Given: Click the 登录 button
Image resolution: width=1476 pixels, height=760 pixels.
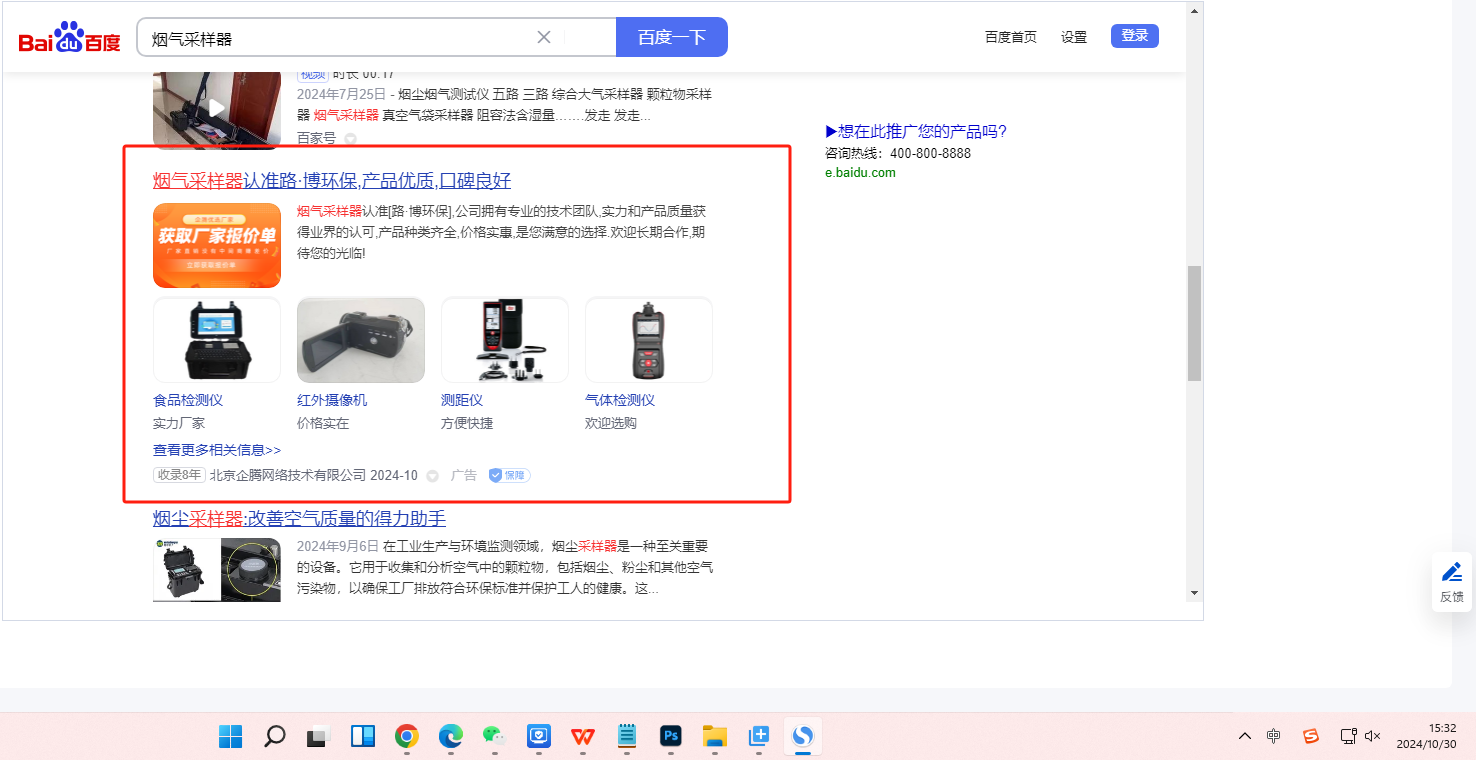Looking at the screenshot, I should click(1135, 36).
